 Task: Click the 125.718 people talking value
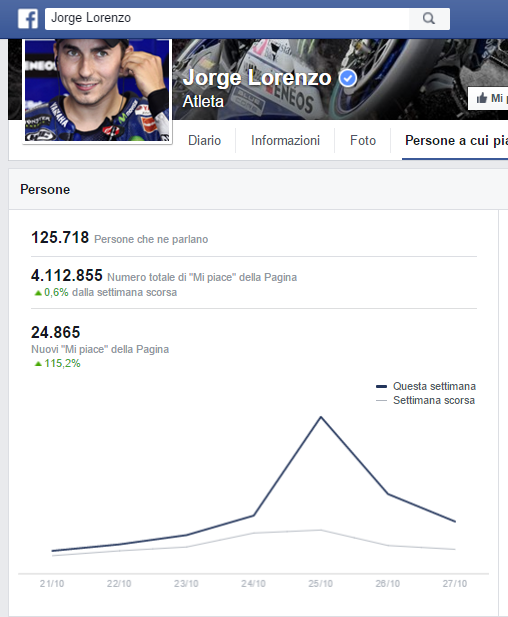point(60,238)
